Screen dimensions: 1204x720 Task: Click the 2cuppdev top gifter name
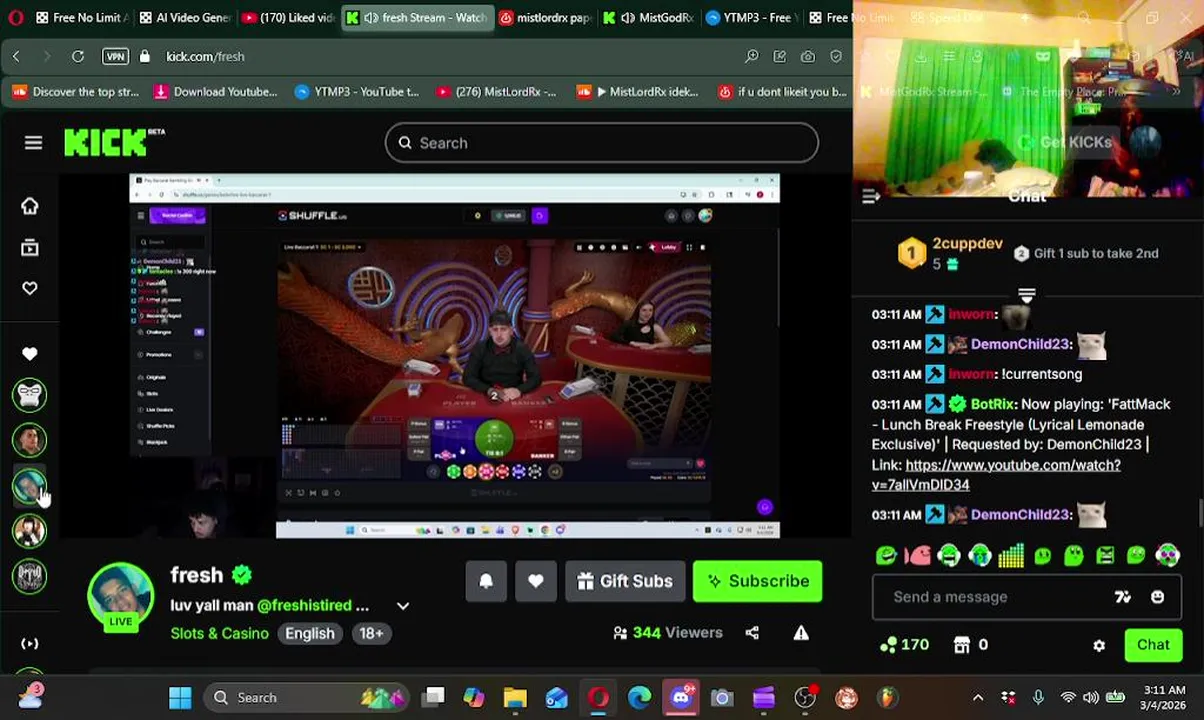click(x=967, y=244)
